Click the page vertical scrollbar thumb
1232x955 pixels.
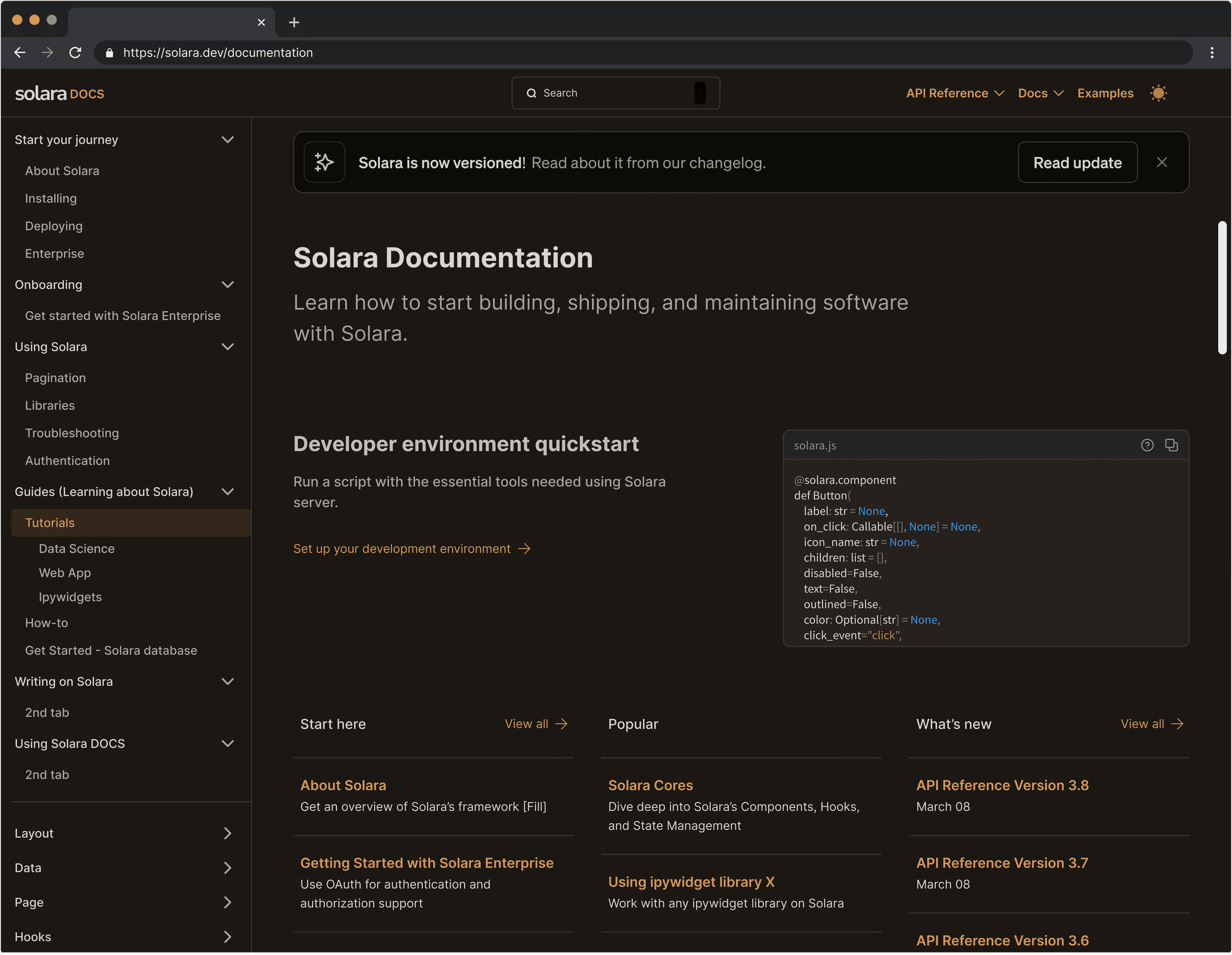tap(1222, 288)
